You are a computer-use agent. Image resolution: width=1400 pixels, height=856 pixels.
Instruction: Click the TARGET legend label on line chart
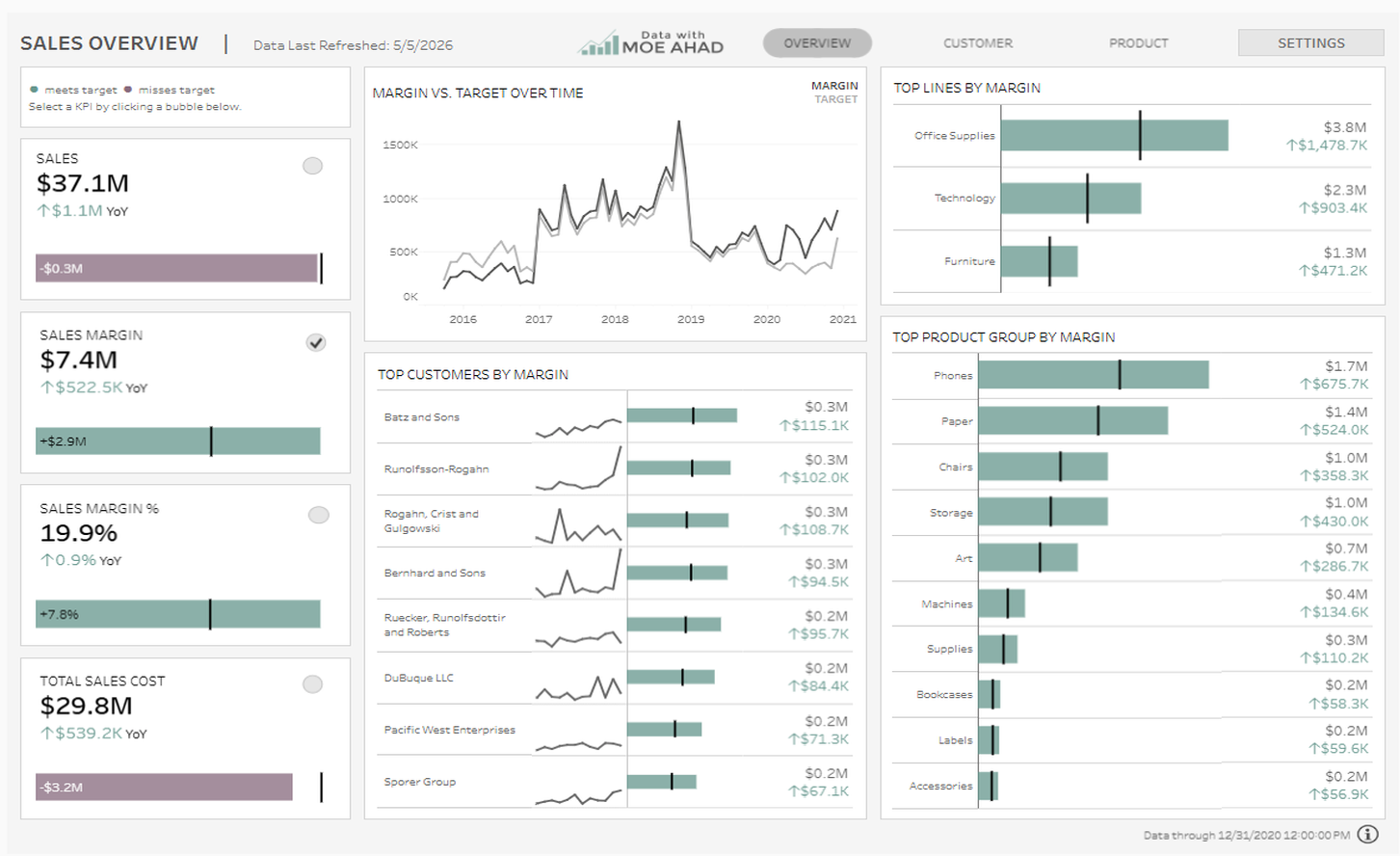[x=836, y=99]
